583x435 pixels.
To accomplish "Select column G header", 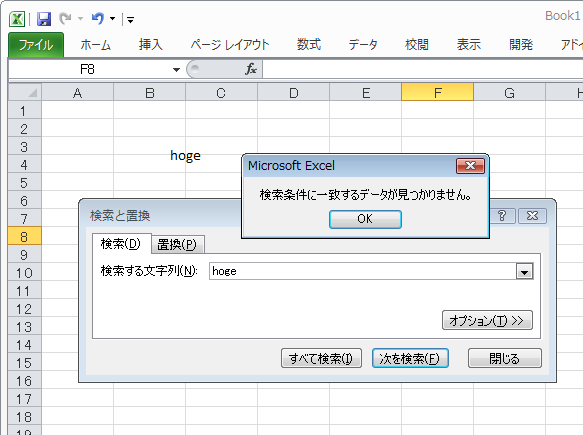I will pos(509,93).
